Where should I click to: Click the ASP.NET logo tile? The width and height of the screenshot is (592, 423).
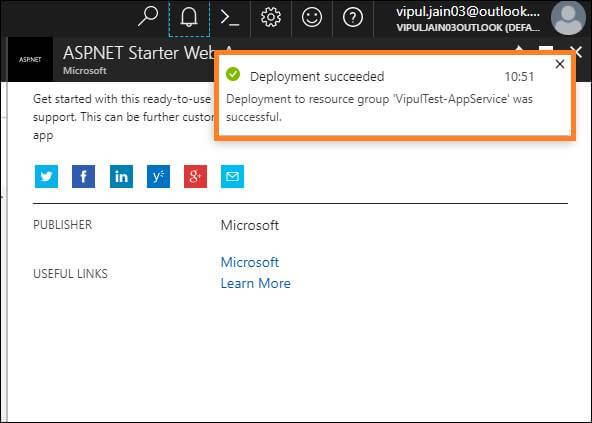tap(30, 59)
